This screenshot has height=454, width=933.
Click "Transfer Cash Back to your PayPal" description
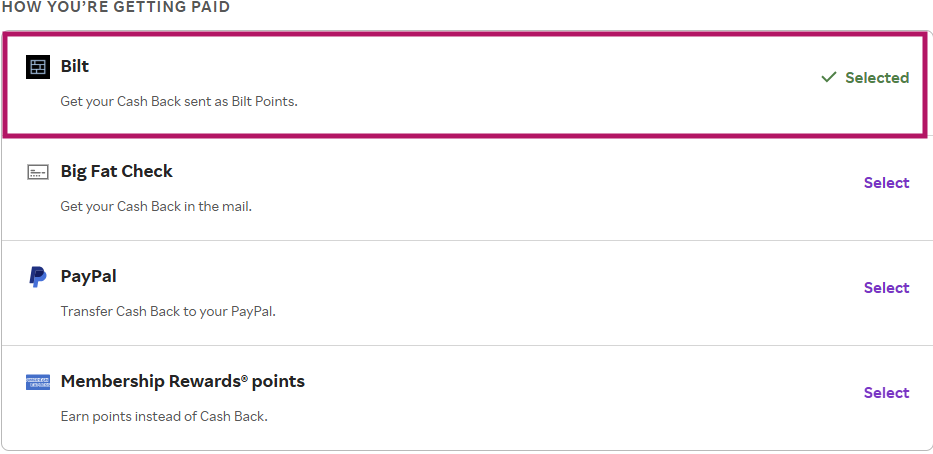pyautogui.click(x=168, y=311)
